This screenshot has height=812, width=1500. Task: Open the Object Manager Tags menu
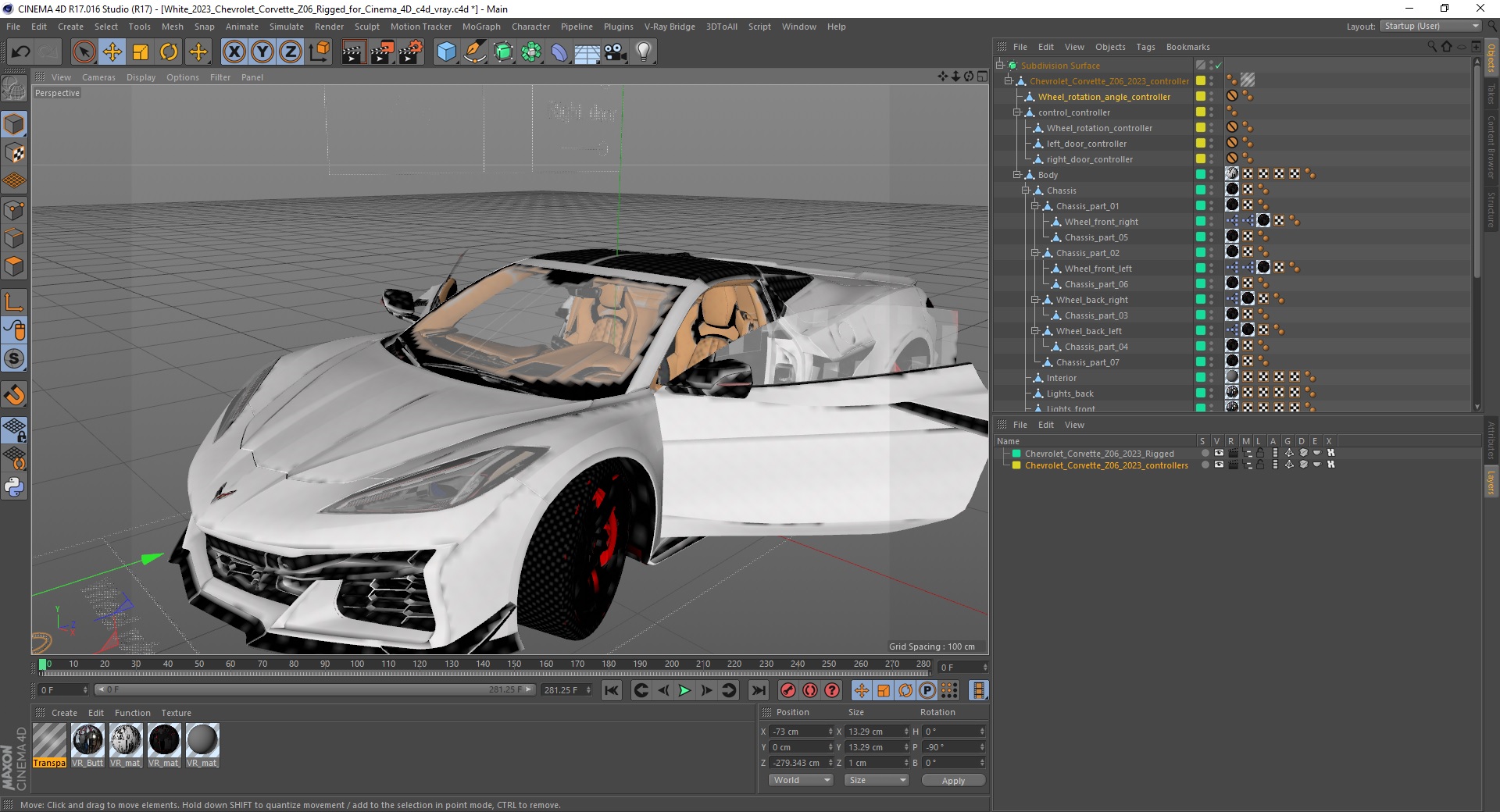tap(1145, 47)
